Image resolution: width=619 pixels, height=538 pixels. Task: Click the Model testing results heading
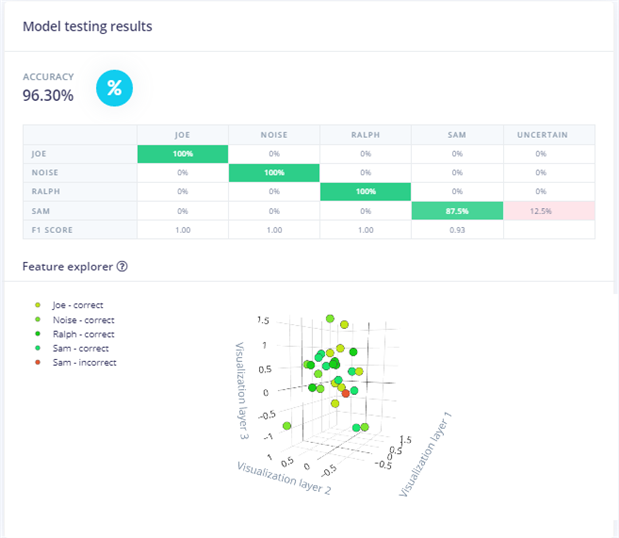tap(88, 26)
